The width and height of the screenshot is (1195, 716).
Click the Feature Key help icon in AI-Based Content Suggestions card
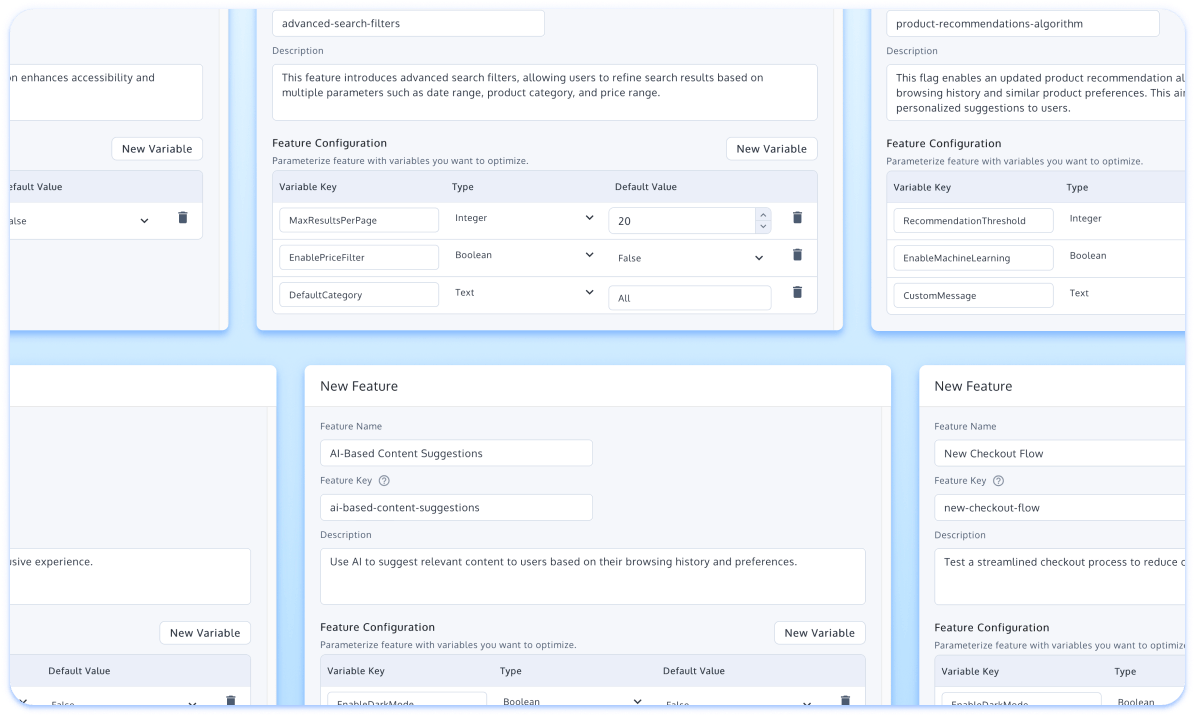click(x=384, y=480)
